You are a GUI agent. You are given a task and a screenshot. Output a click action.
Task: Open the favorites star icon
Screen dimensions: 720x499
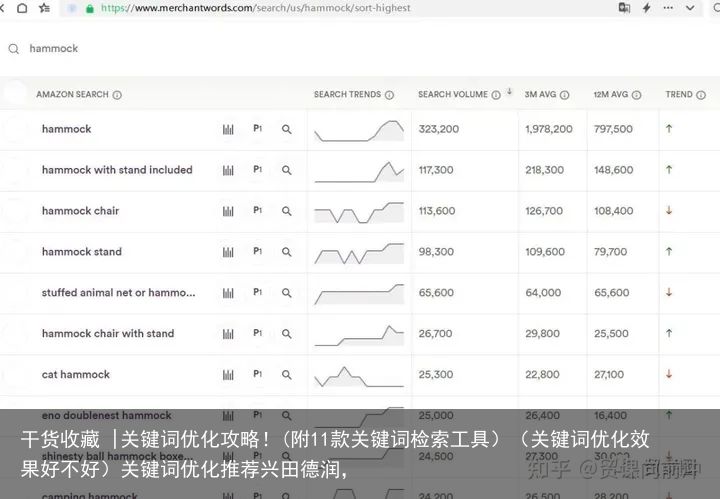point(45,8)
